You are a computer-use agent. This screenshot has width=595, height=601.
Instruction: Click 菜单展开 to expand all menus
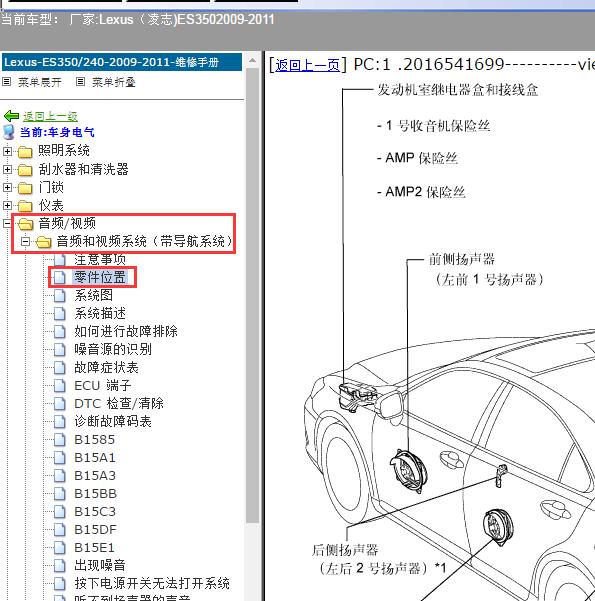[39, 82]
